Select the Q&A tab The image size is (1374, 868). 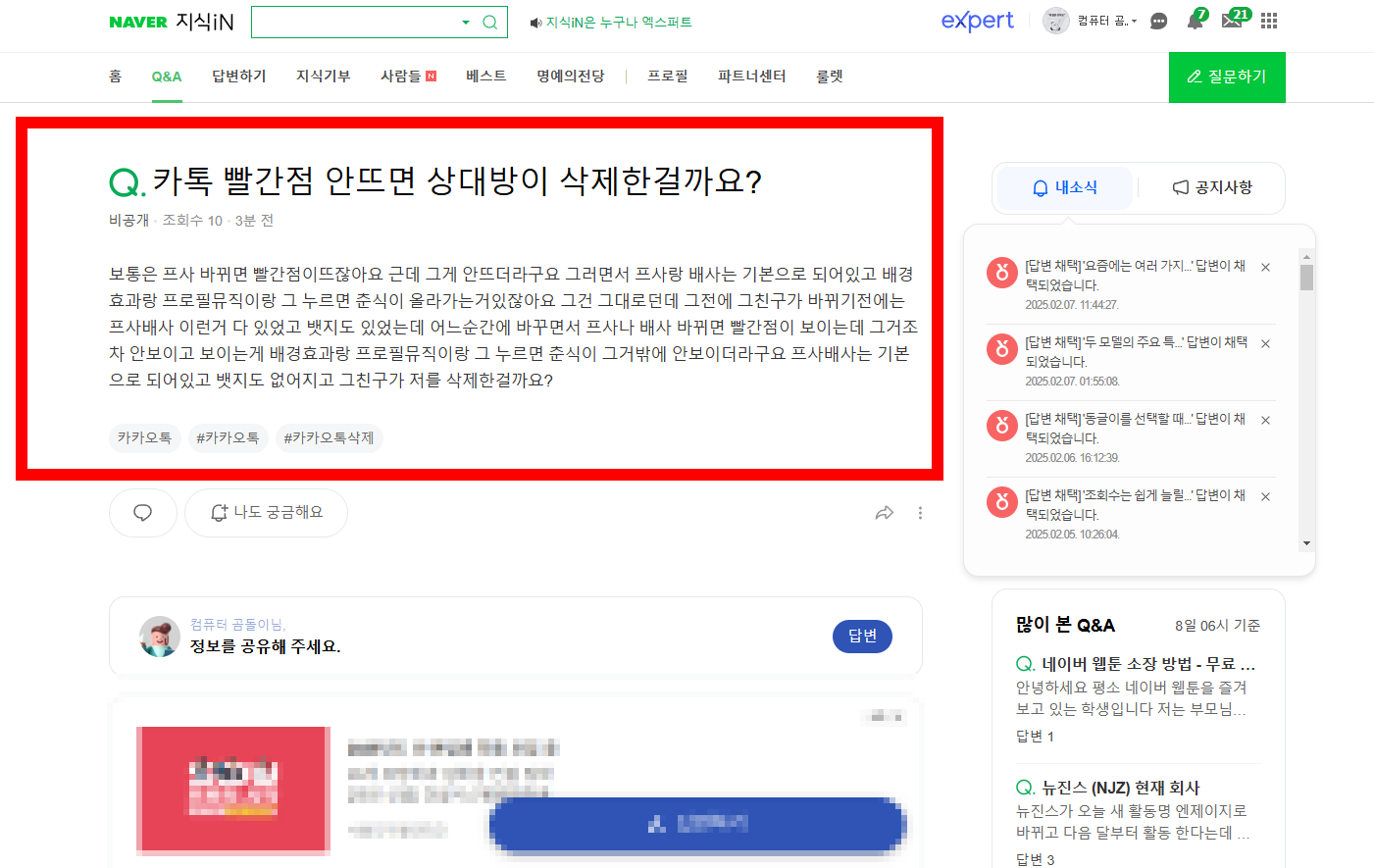(167, 77)
